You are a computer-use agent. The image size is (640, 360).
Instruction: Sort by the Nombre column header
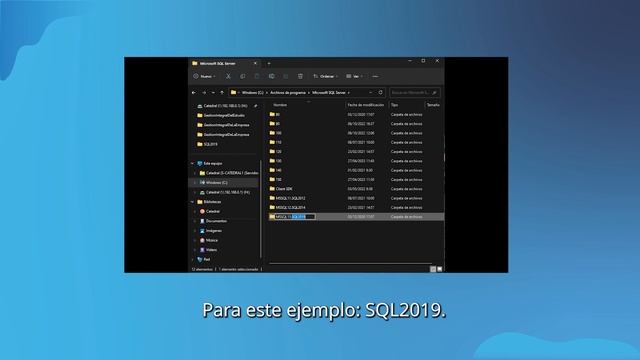coord(280,105)
